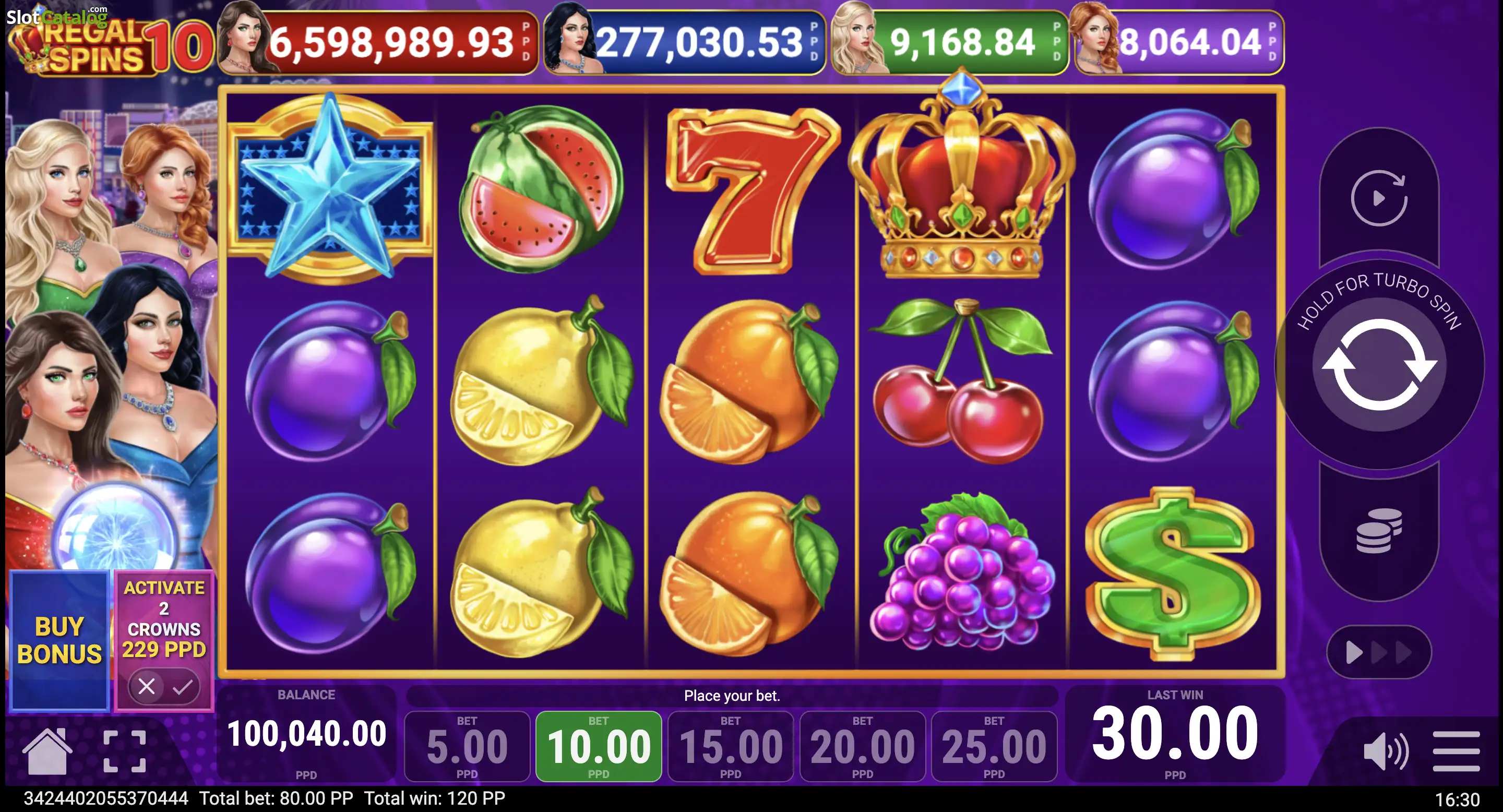Open the autoplay spin settings
1503x812 pixels.
pyautogui.click(x=1379, y=198)
